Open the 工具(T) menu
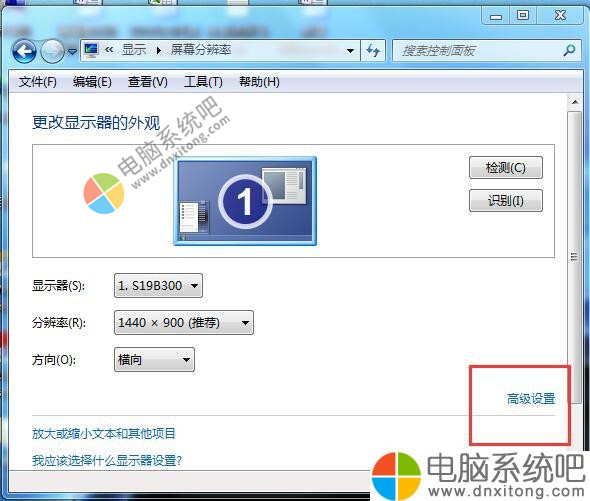 [203, 82]
